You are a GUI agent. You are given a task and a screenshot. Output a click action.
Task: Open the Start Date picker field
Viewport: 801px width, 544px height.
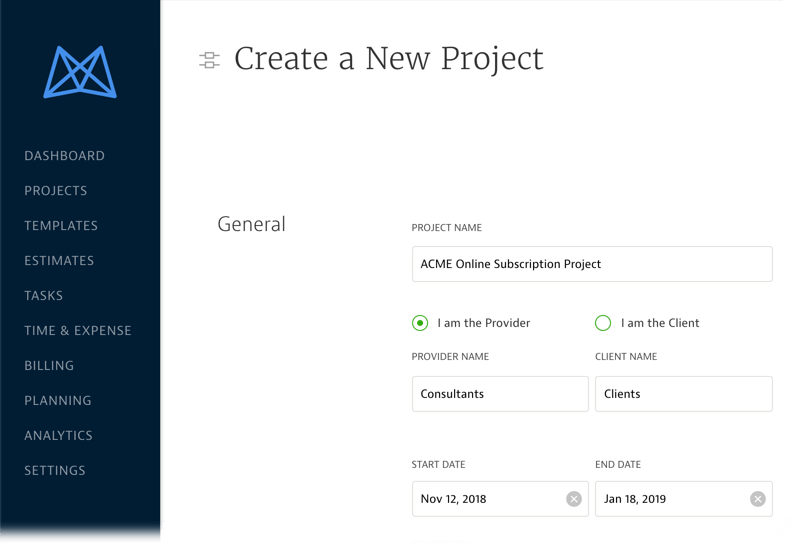point(485,499)
